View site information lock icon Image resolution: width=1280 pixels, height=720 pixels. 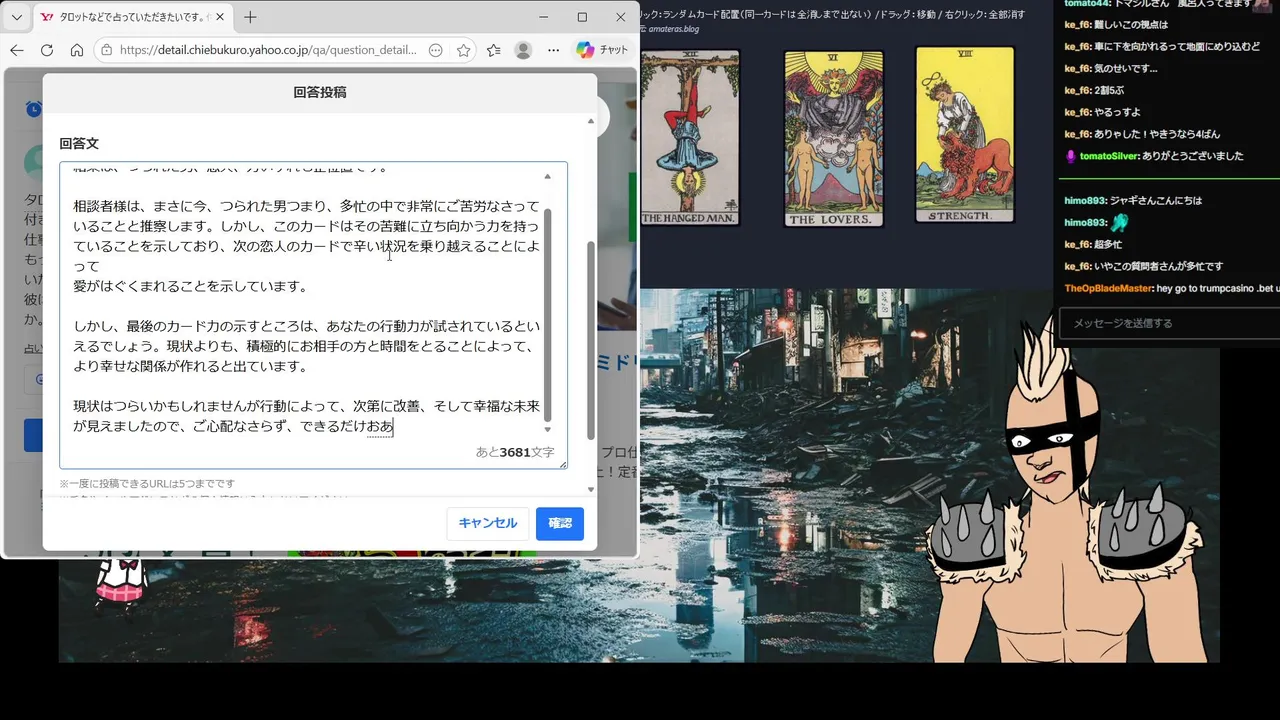point(107,50)
